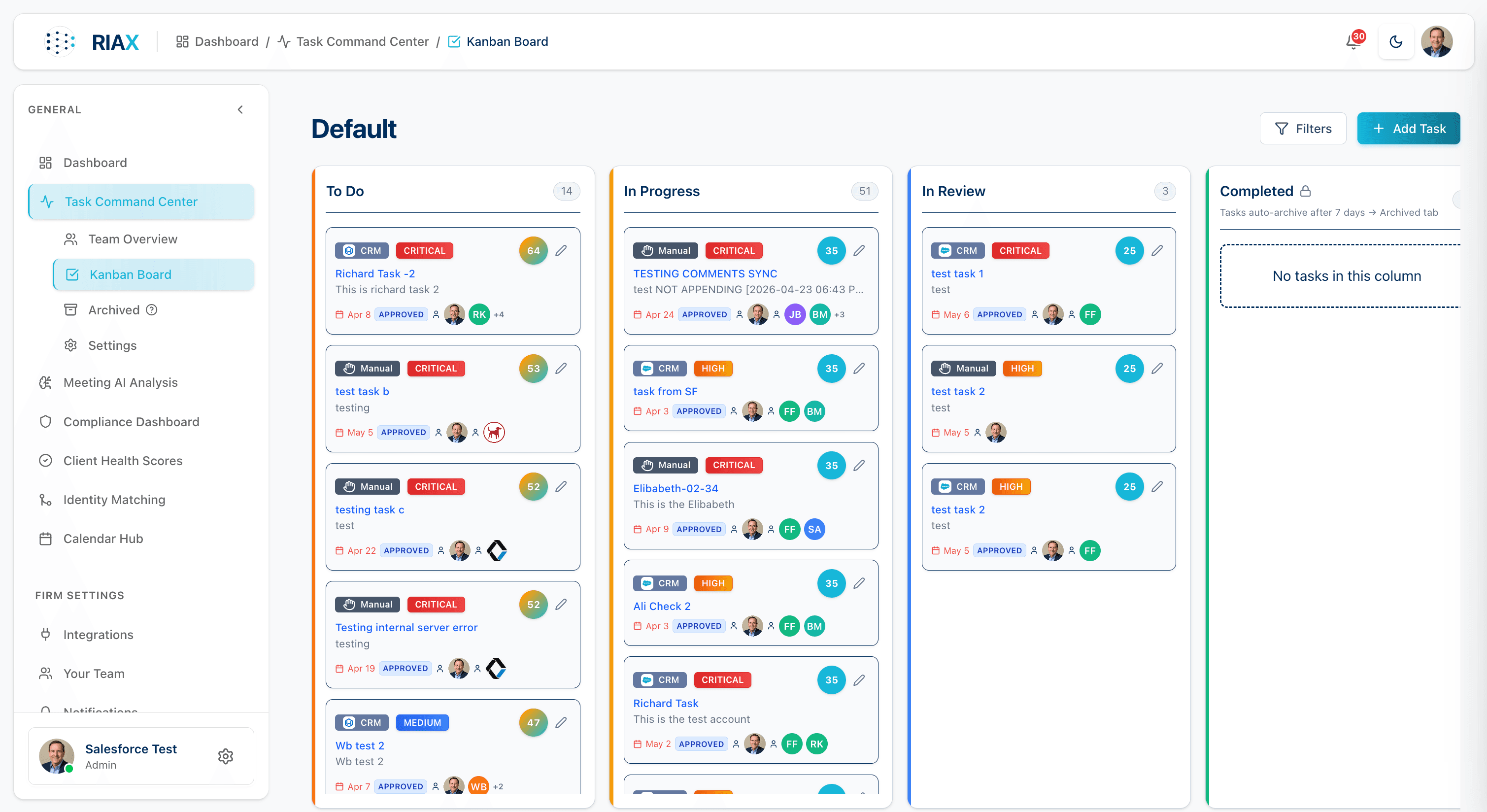1487x812 pixels.
Task: Open the test task 1 title
Action: 957,273
